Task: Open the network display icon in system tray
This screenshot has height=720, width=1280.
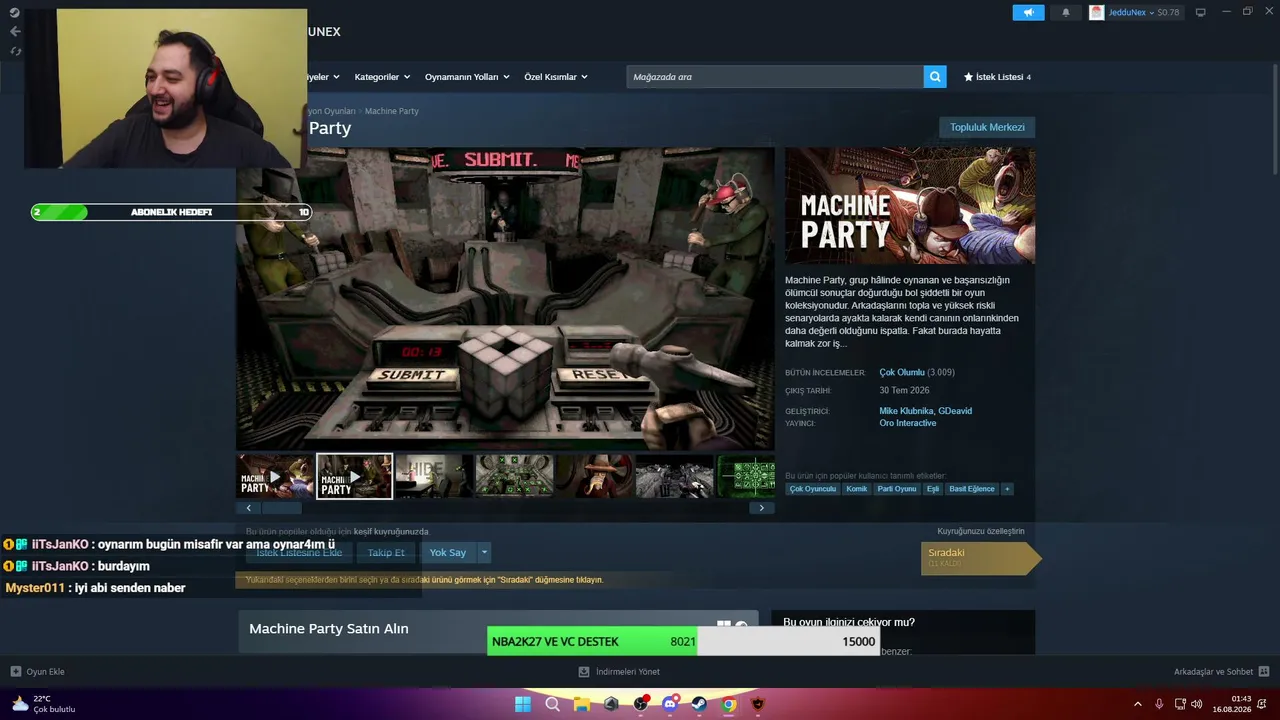Action: coord(1179,704)
